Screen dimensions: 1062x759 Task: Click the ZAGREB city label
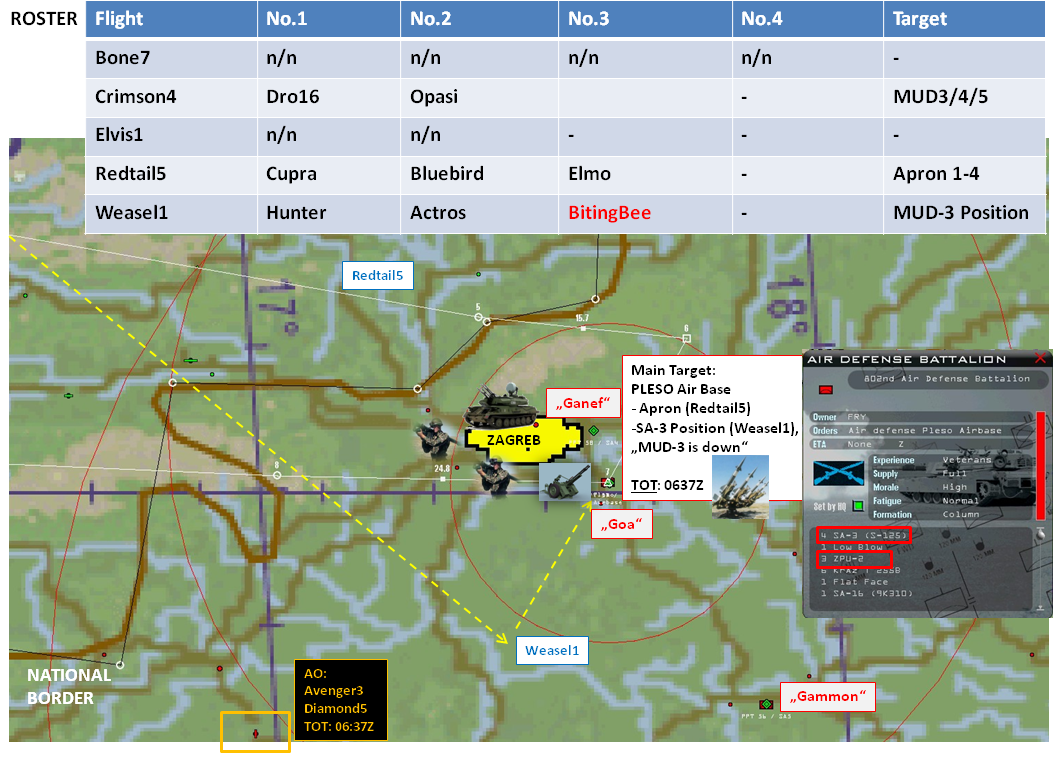point(513,440)
